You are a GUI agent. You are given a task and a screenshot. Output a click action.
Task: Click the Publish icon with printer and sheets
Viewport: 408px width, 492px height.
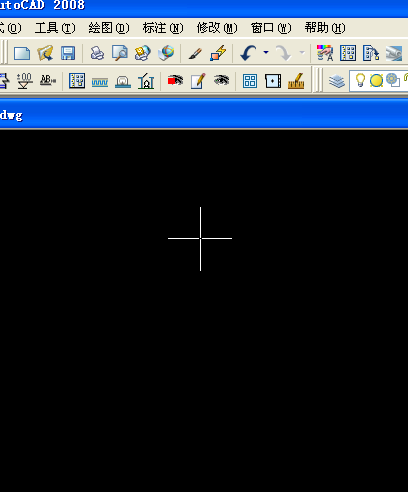[143, 53]
